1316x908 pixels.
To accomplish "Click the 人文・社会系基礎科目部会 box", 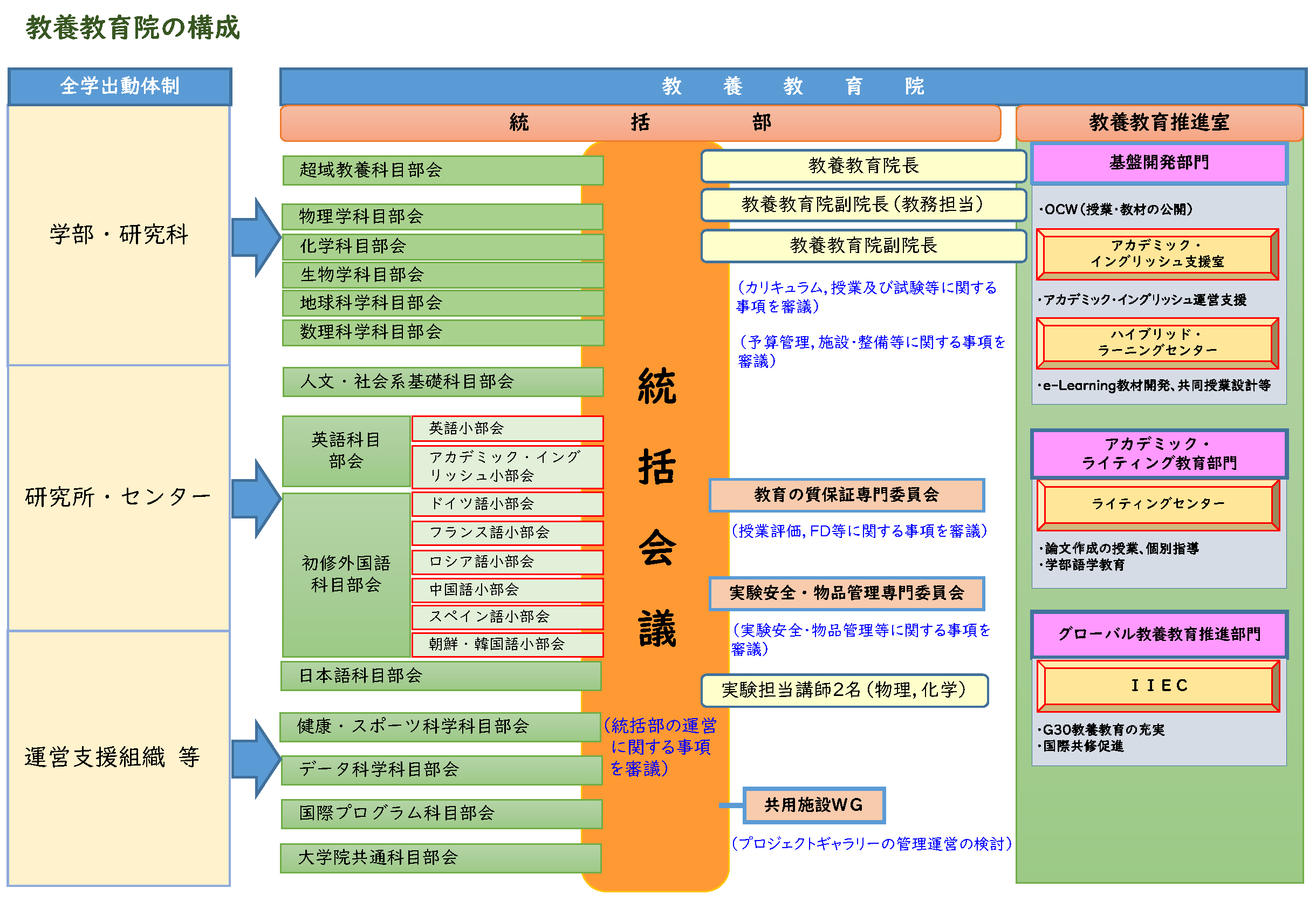I will click(443, 382).
